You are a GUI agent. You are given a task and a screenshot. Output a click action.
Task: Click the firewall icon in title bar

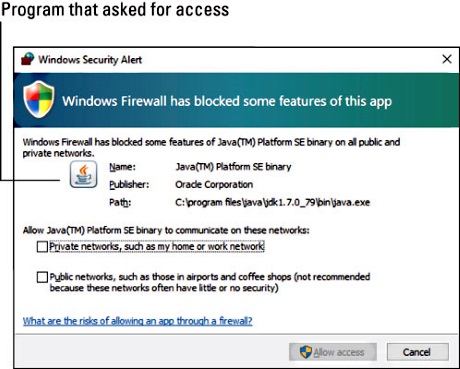click(x=28, y=59)
